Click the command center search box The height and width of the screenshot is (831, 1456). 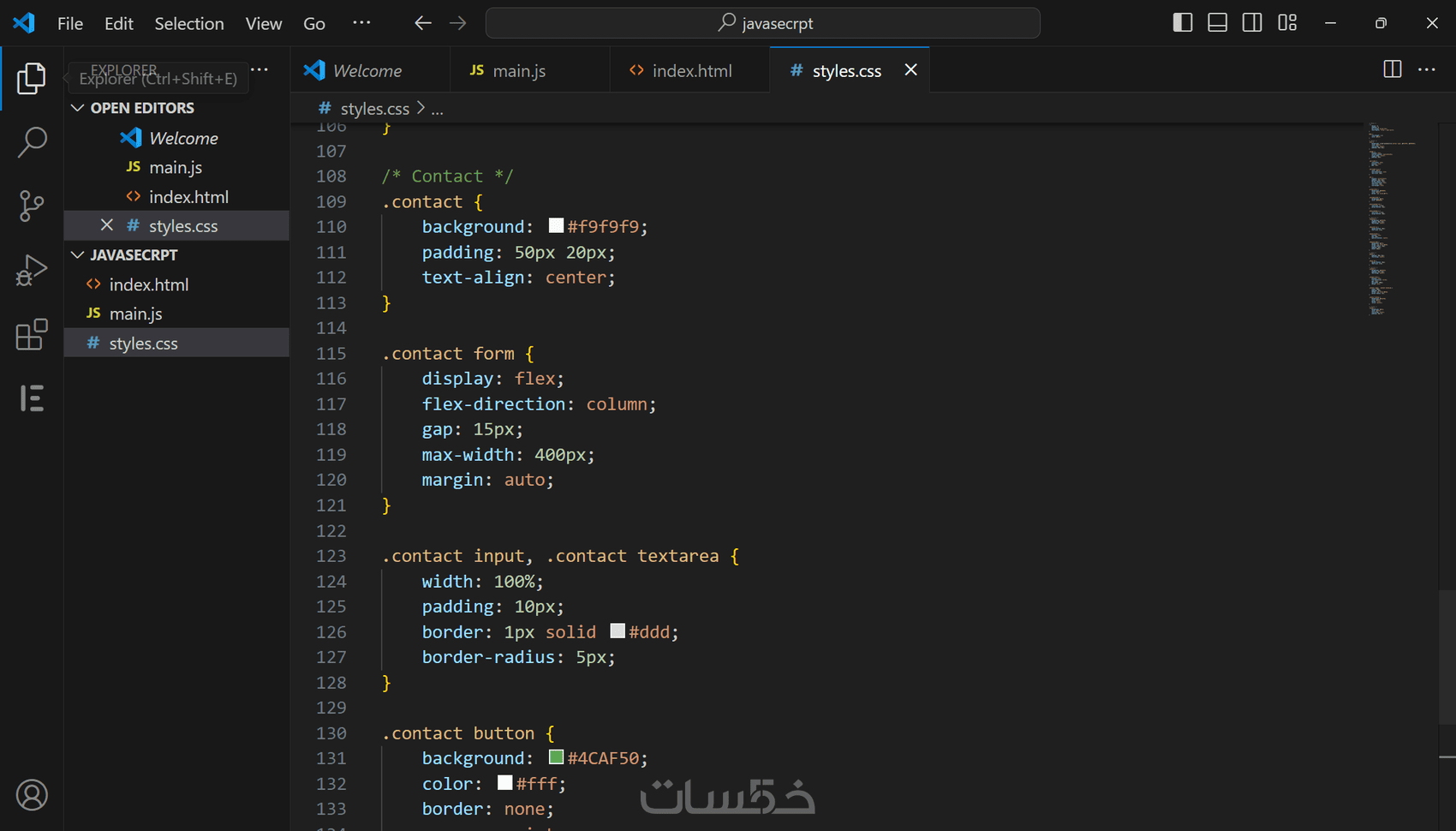762,23
